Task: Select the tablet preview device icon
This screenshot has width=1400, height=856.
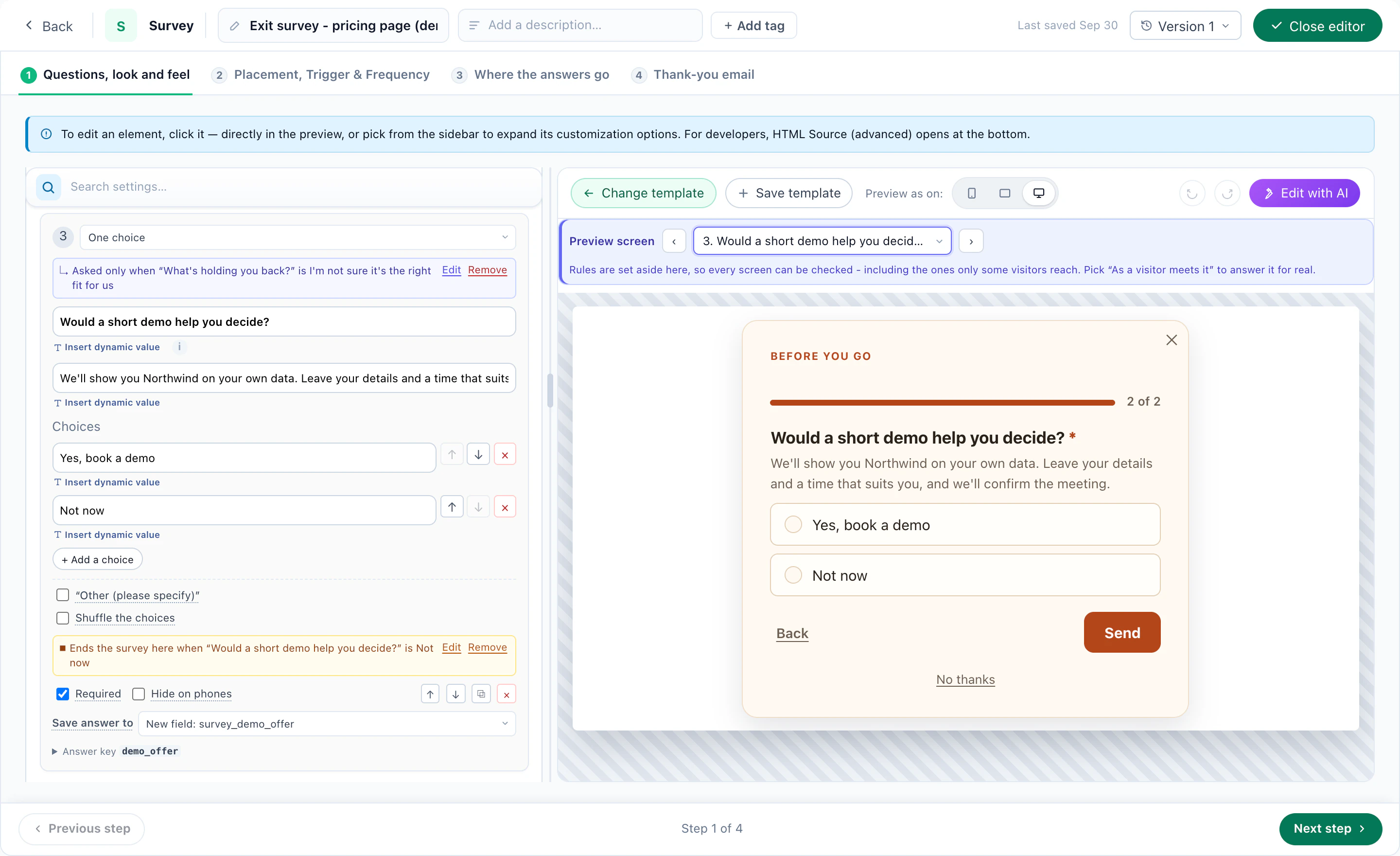Action: (x=1004, y=193)
